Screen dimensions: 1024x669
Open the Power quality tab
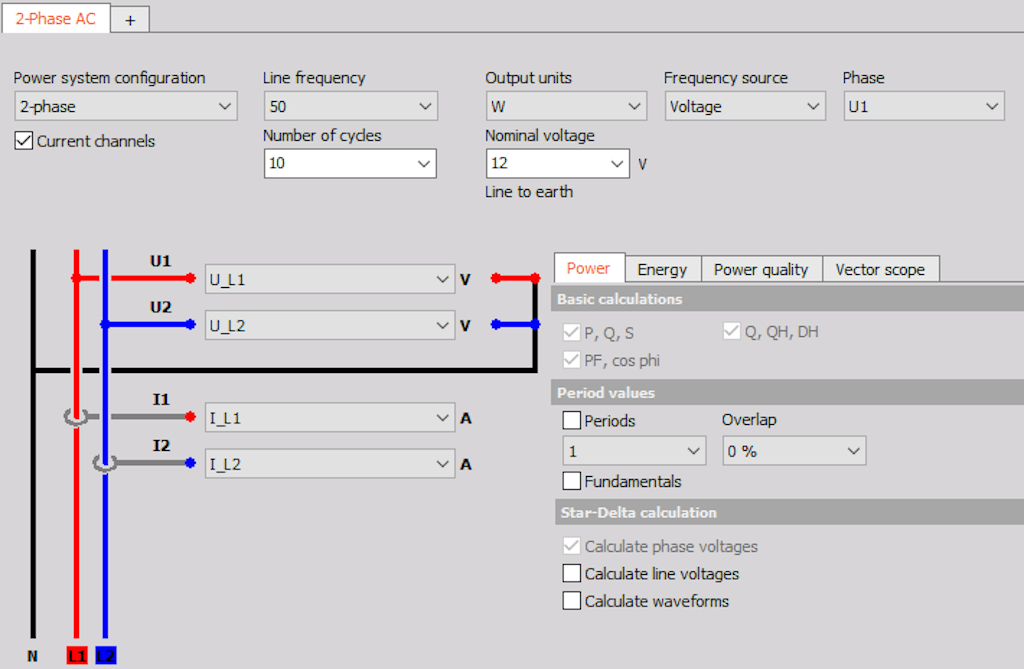coord(761,270)
